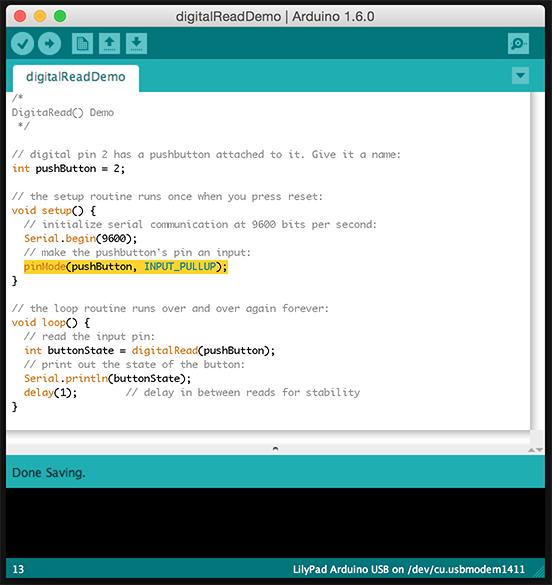552x585 pixels.
Task: Select the digitalReadDemo tab
Action: click(76, 77)
